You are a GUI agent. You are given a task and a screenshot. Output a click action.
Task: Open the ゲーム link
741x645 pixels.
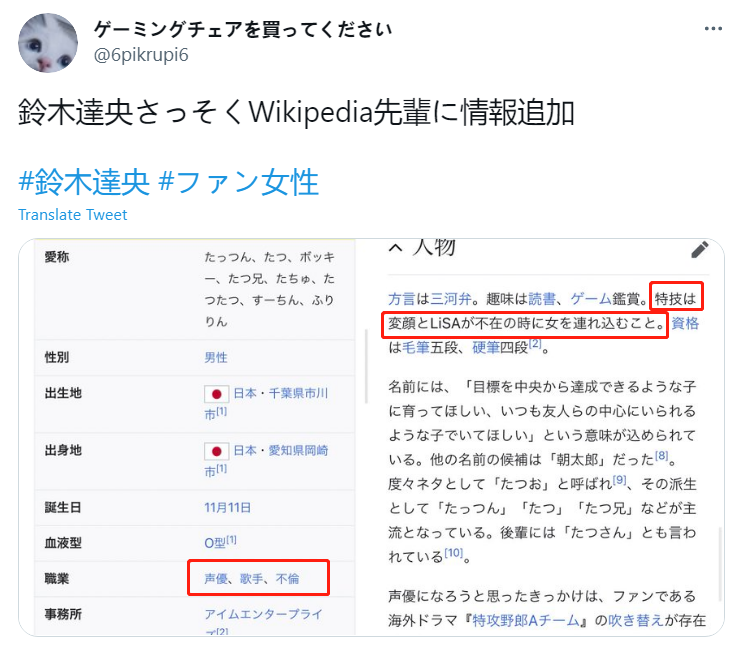tap(591, 299)
